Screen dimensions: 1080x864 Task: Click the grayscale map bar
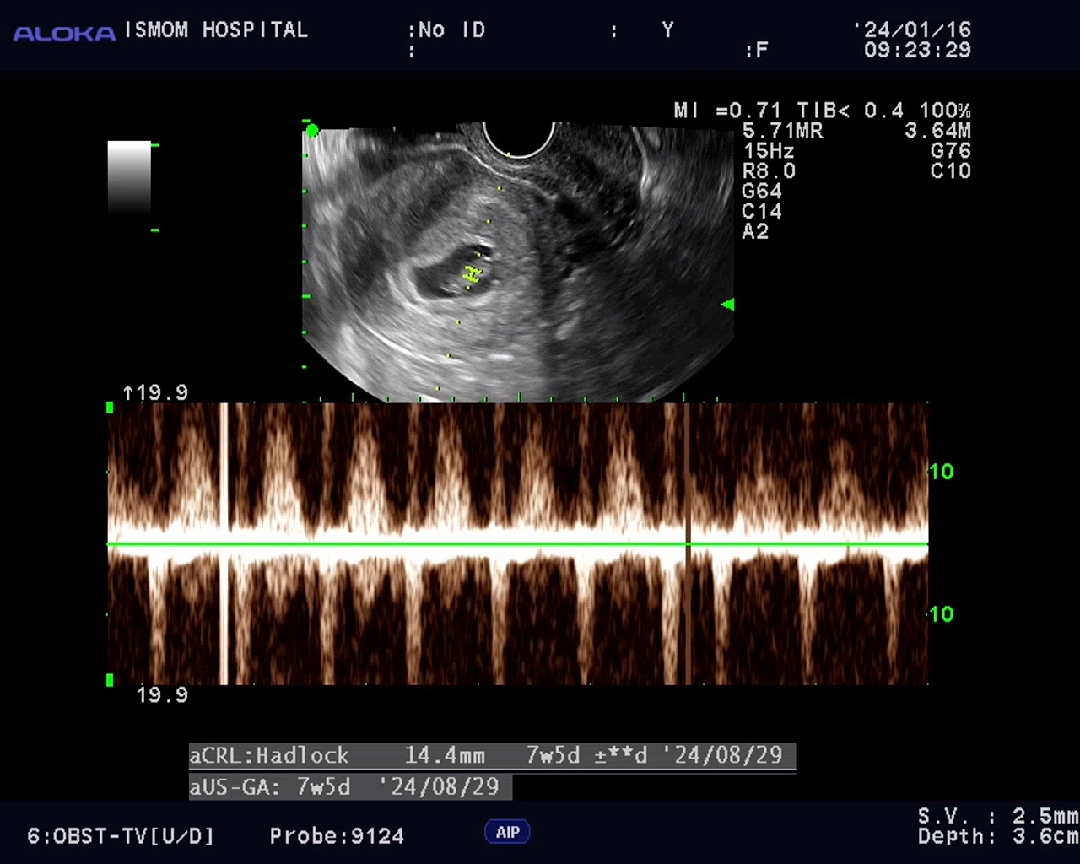pyautogui.click(x=128, y=177)
